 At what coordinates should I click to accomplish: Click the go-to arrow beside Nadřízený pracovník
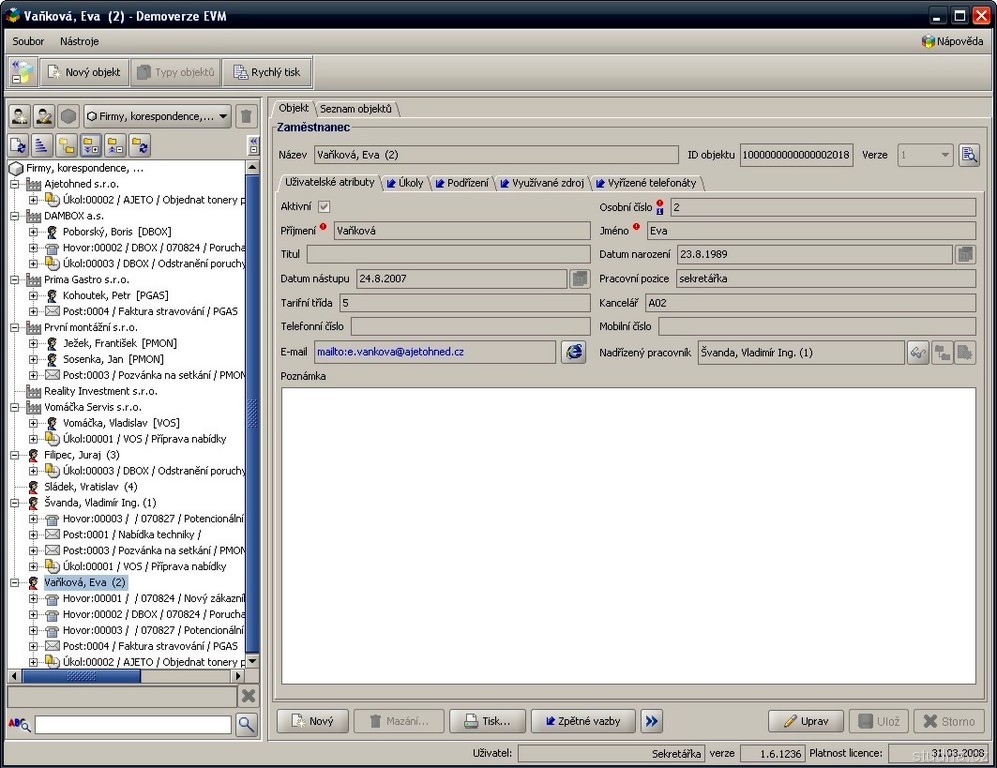point(918,352)
